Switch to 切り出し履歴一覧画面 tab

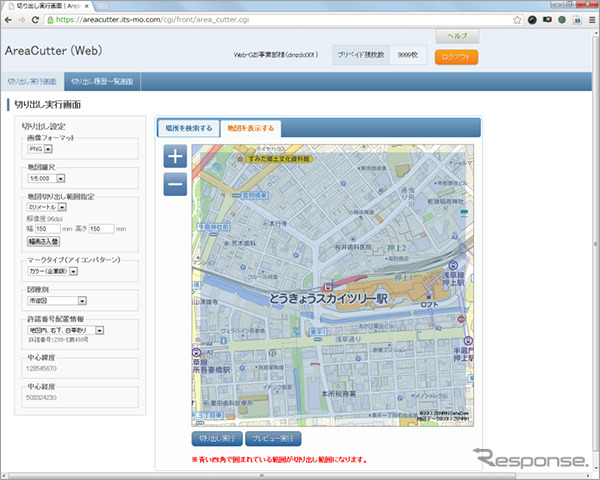pos(102,82)
